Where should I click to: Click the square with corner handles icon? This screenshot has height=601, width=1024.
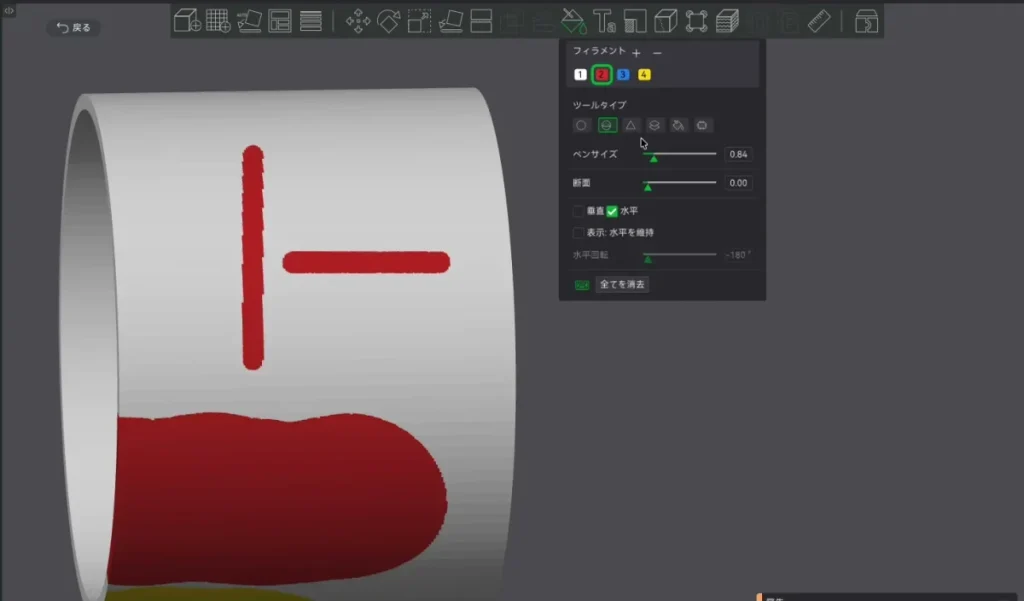pos(696,21)
